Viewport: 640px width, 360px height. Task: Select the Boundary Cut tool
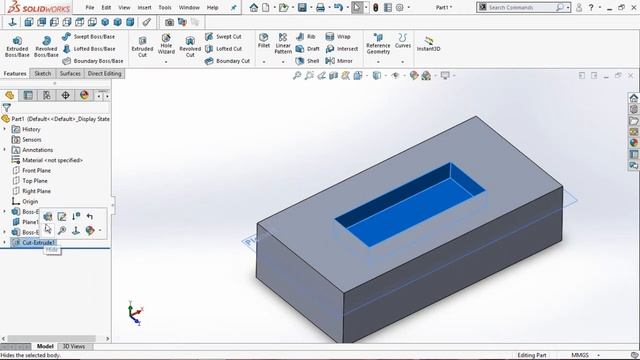point(227,61)
